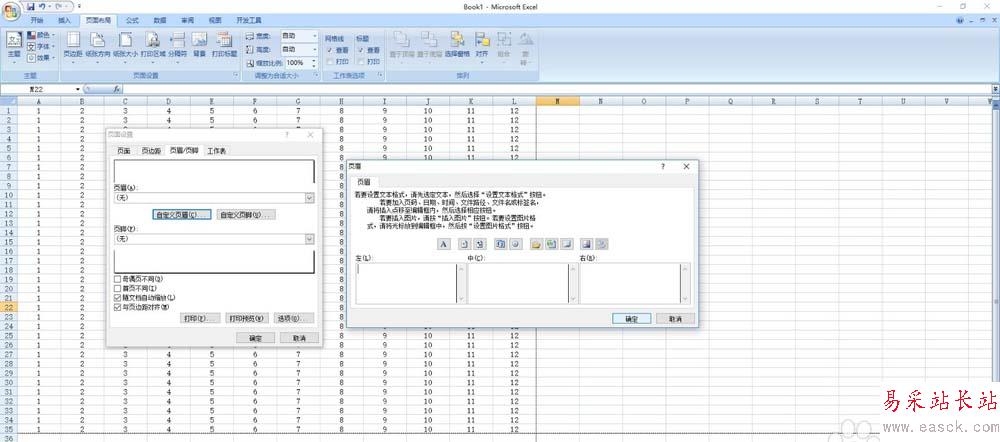Image resolution: width=1000 pixels, height=442 pixels.
Task: Open the paper Size (纸张大小) ribbon button
Action: pos(126,47)
